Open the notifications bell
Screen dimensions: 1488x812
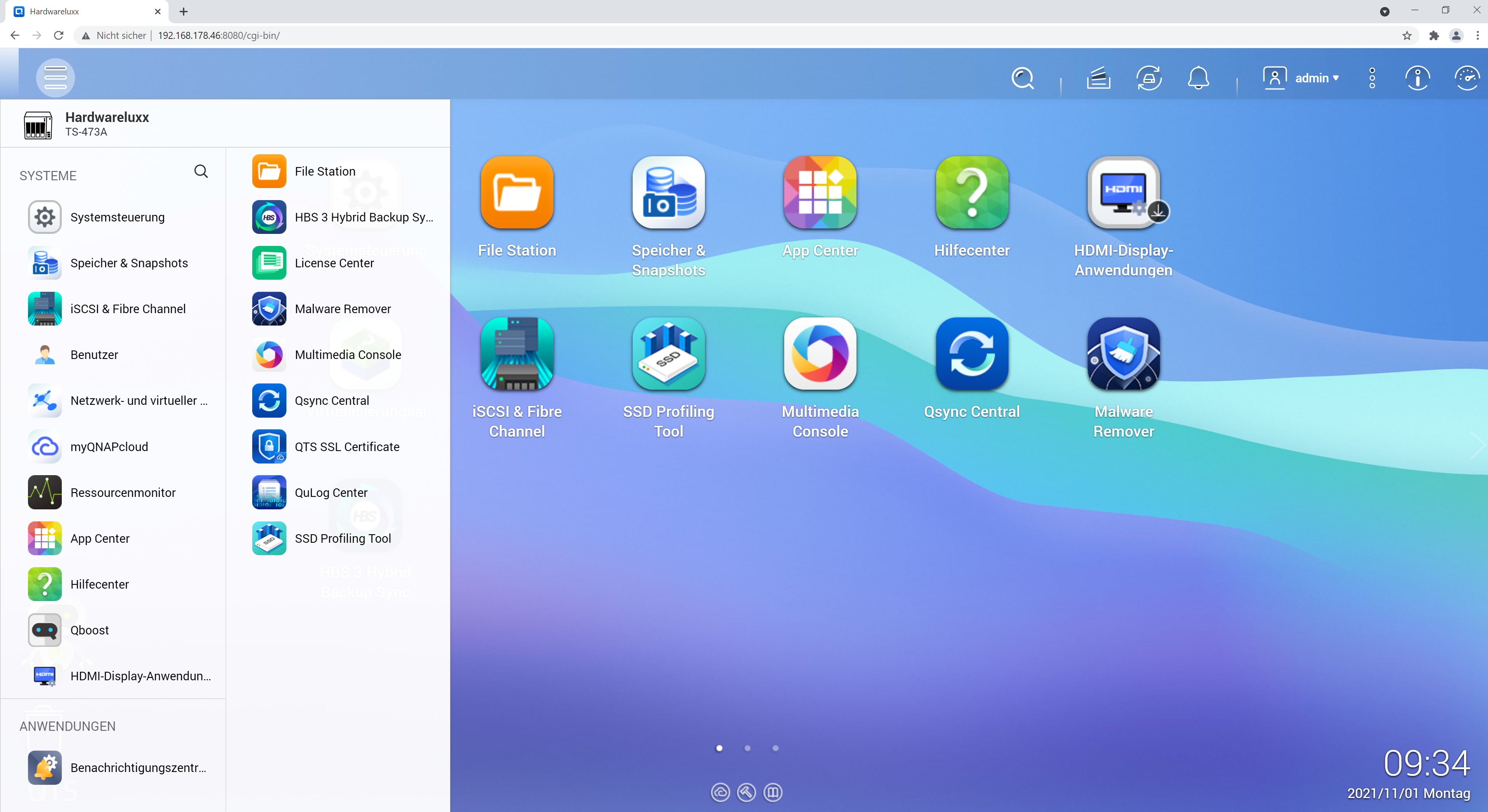(1198, 78)
